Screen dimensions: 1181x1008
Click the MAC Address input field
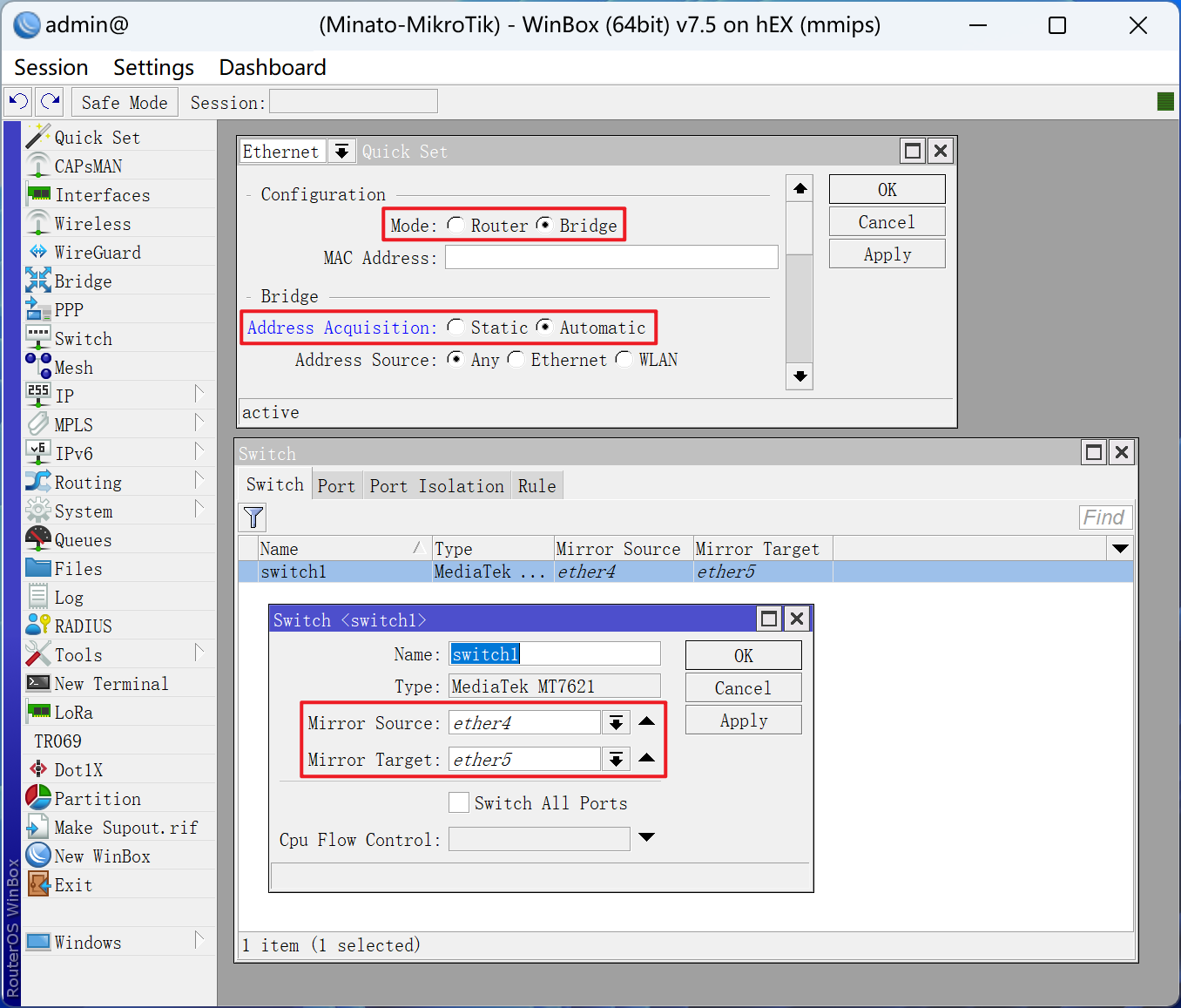(x=611, y=258)
